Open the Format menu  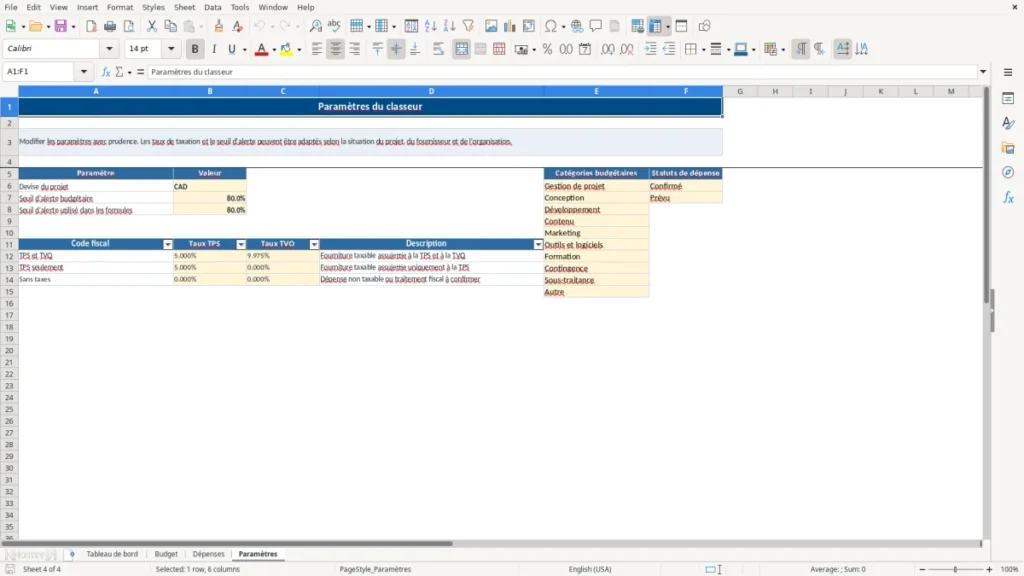pyautogui.click(x=120, y=7)
